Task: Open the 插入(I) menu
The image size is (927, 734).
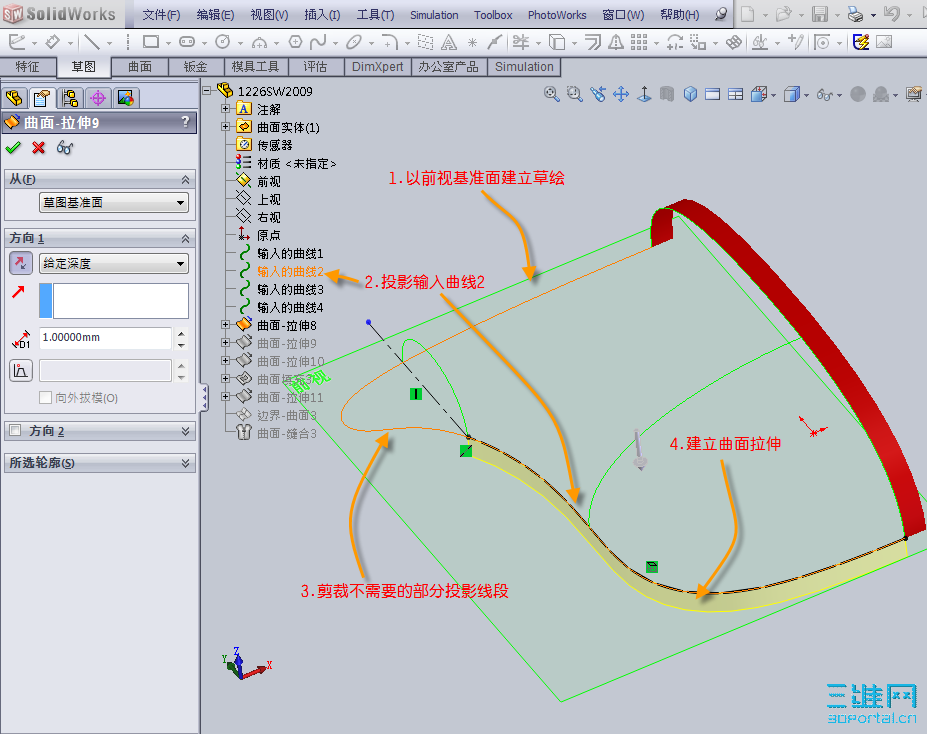Action: tap(322, 15)
